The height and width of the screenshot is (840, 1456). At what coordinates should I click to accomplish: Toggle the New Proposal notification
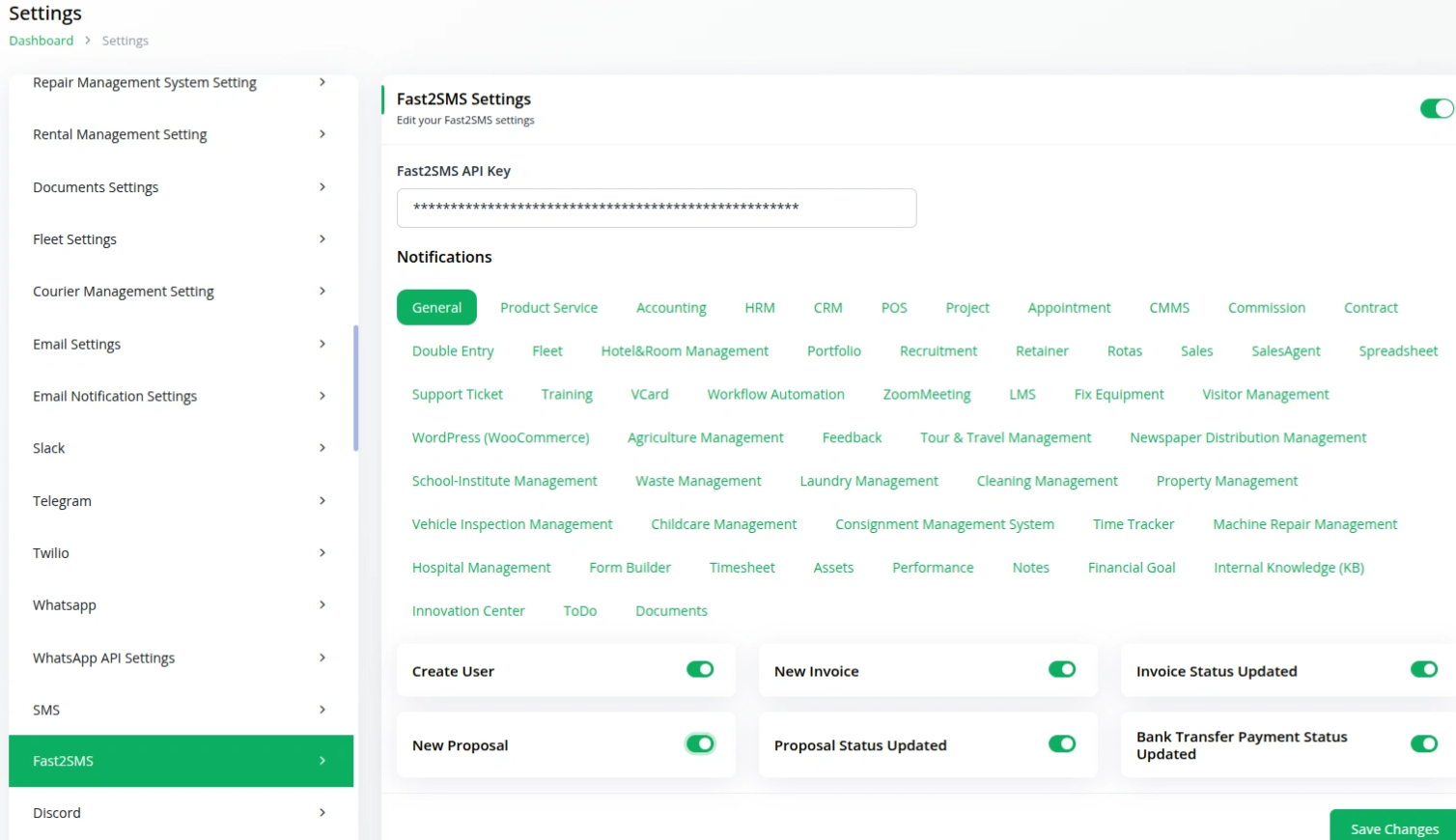(x=700, y=743)
